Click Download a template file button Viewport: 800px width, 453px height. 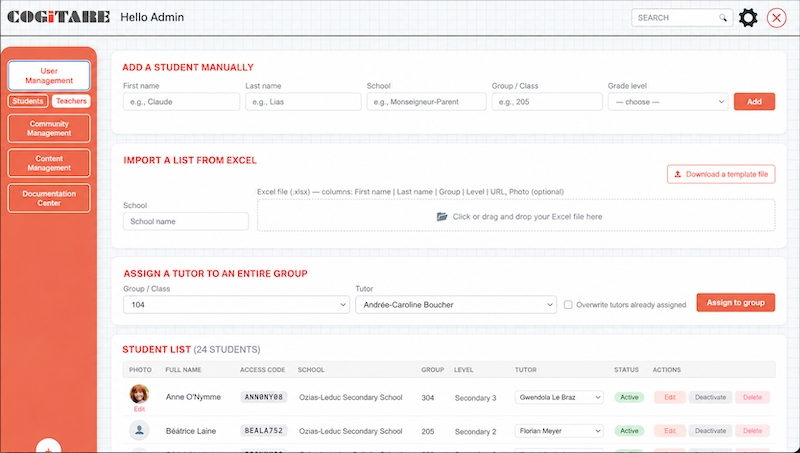tap(721, 174)
